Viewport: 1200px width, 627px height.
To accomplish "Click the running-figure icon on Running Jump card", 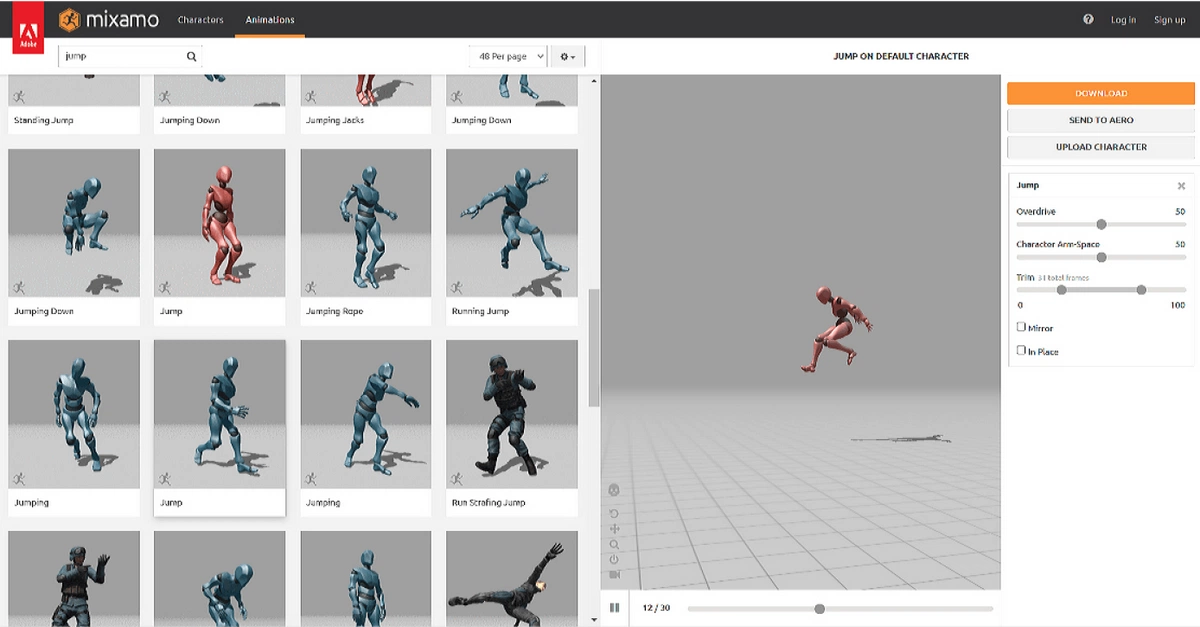I will point(457,287).
